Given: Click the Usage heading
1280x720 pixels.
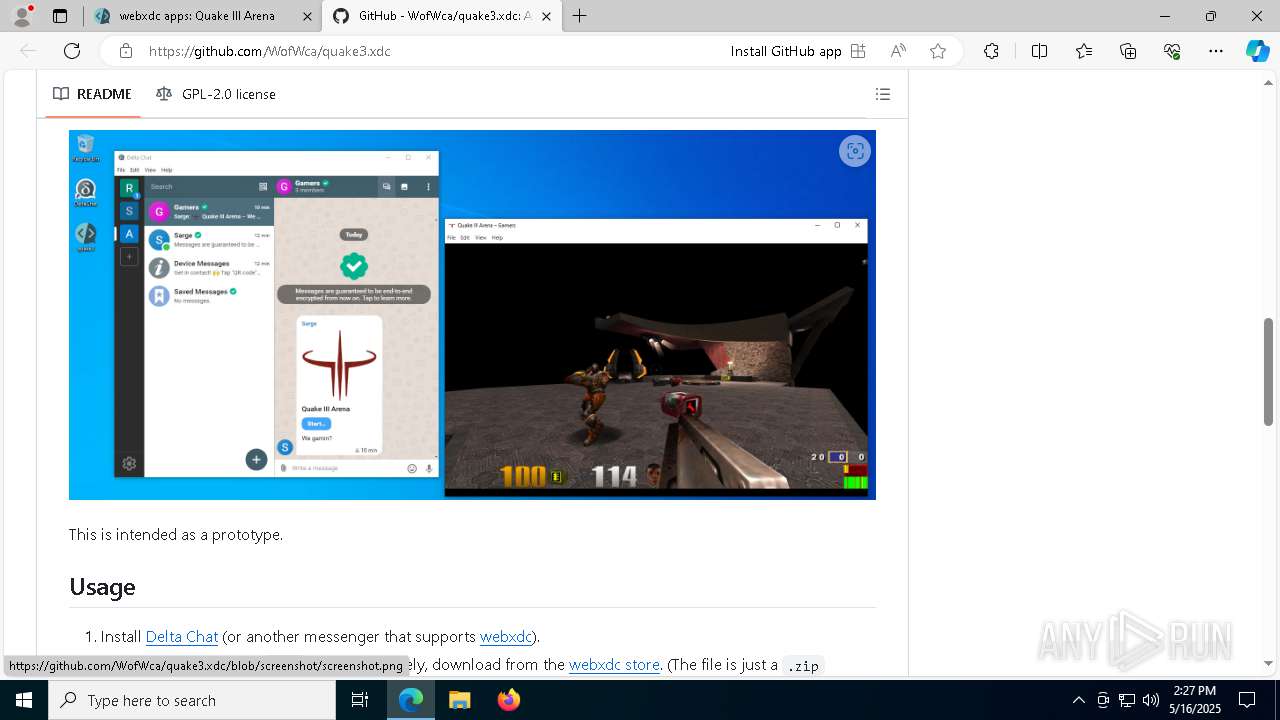Looking at the screenshot, I should click(102, 587).
